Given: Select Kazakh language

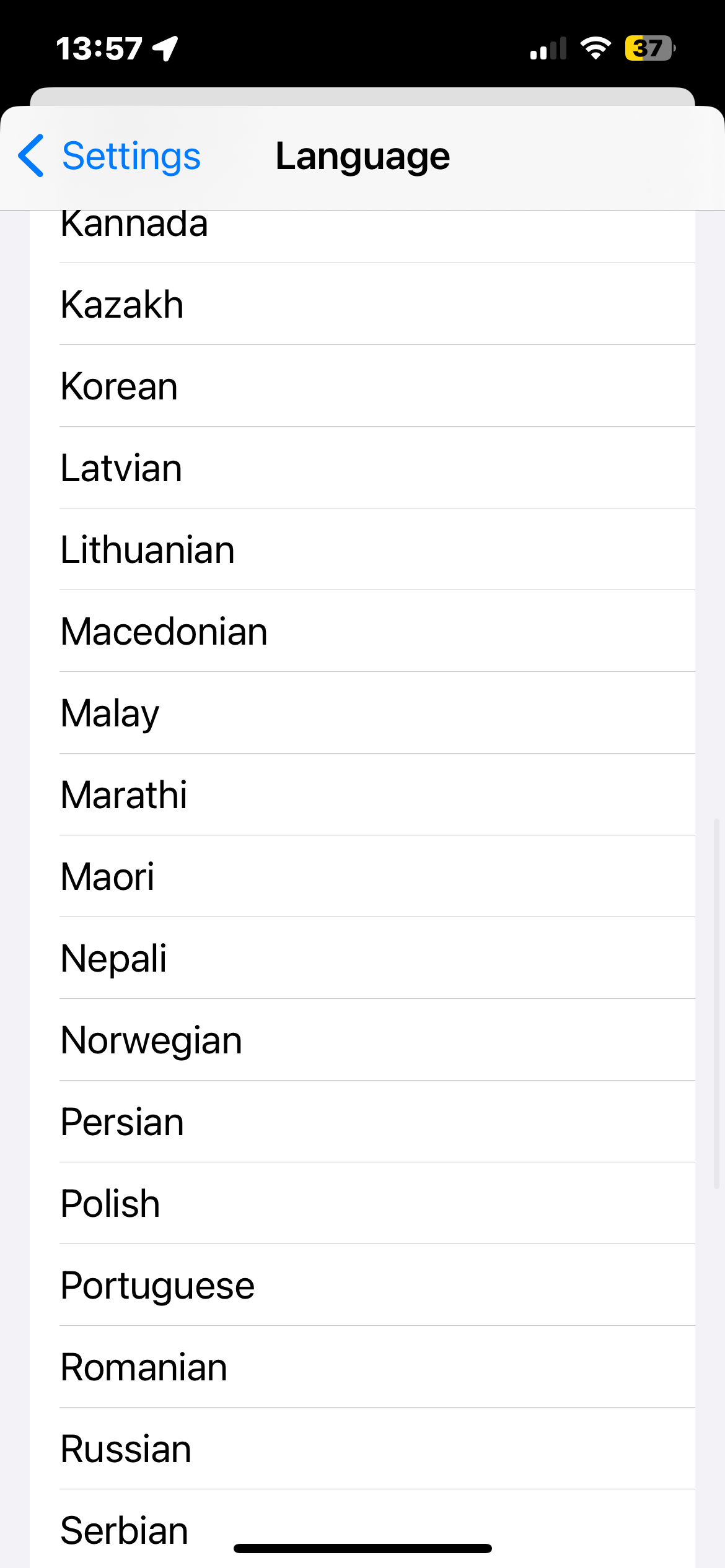Looking at the screenshot, I should [123, 305].
